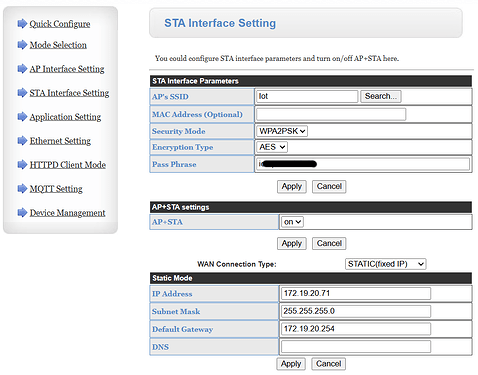Viewport: 478px width, 375px height.
Task: Click the IP Address label
Action: coord(172,294)
